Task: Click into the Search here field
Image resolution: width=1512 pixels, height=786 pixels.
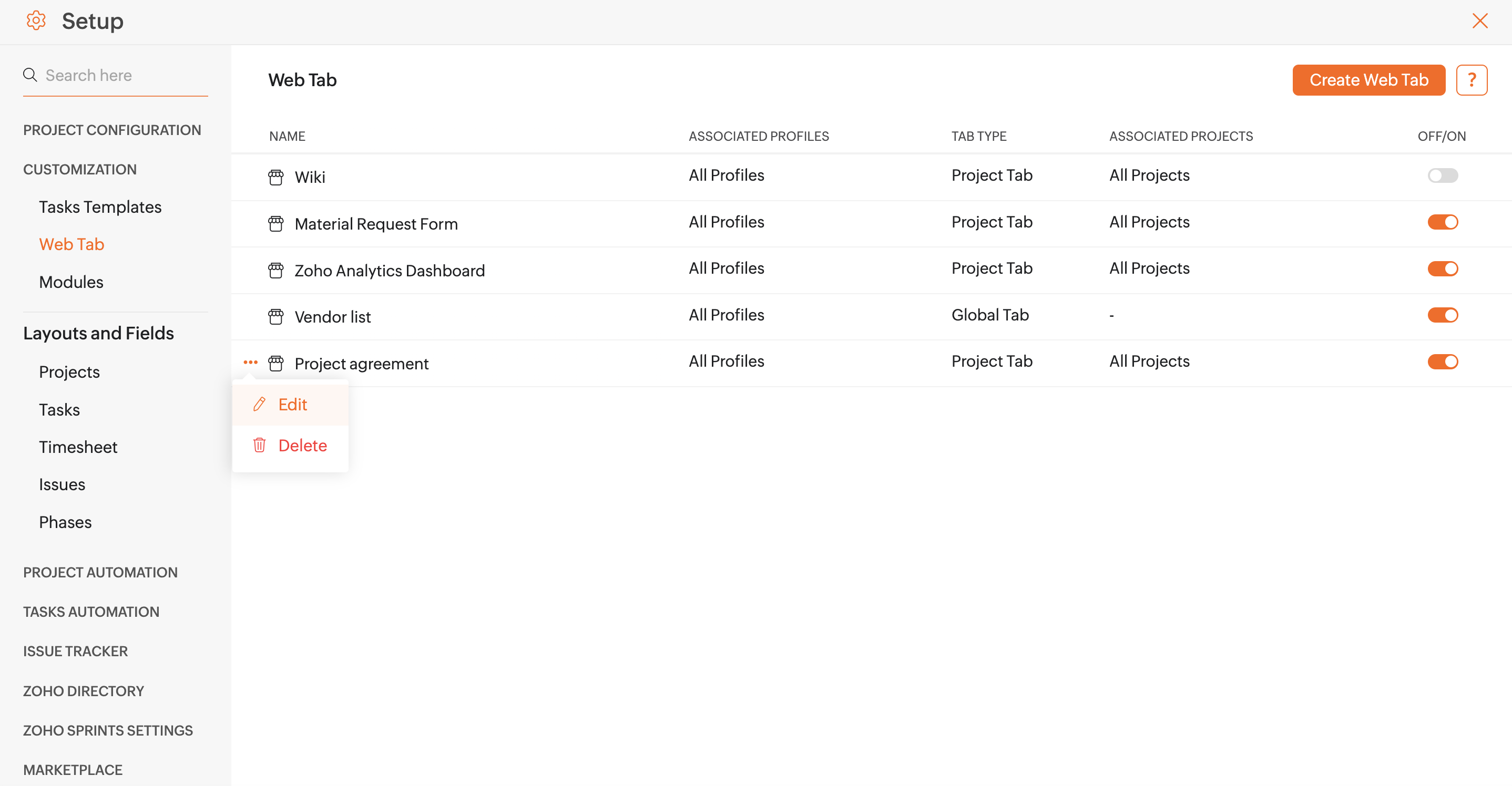Action: coord(115,75)
